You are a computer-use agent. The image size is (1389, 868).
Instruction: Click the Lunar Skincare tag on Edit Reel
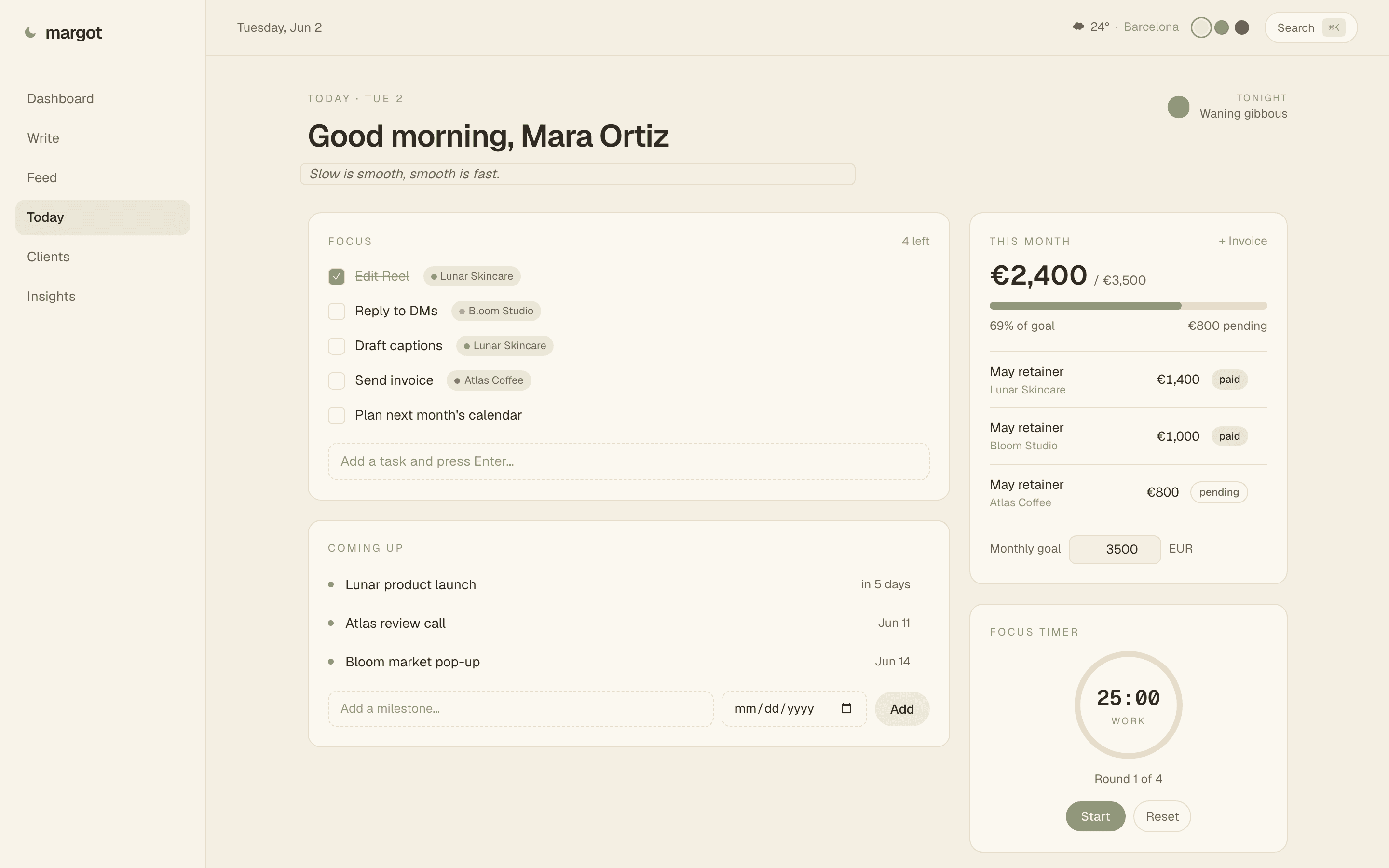coord(472,276)
